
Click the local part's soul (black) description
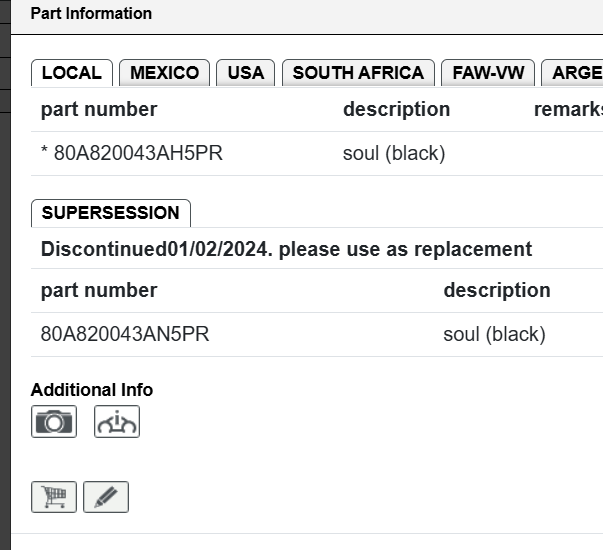click(394, 154)
